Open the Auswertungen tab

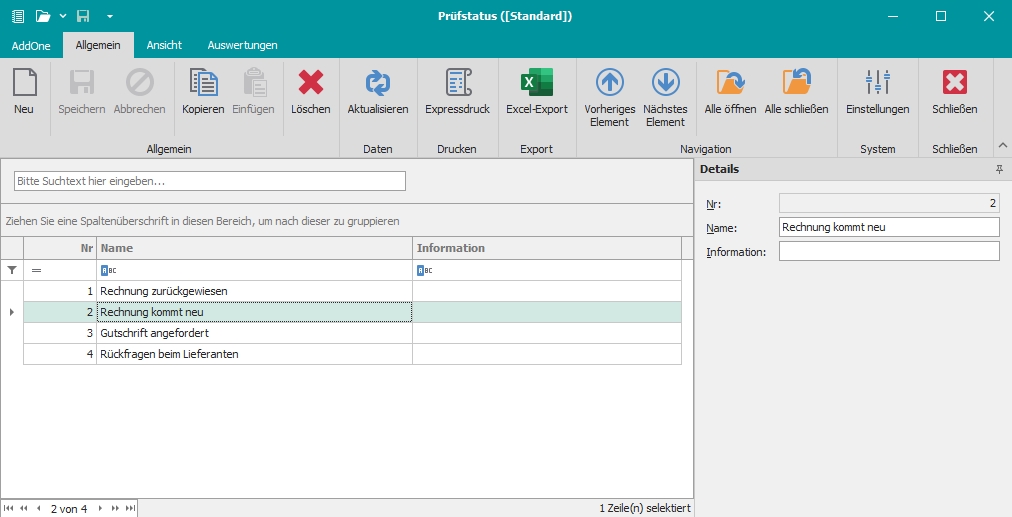(x=242, y=45)
